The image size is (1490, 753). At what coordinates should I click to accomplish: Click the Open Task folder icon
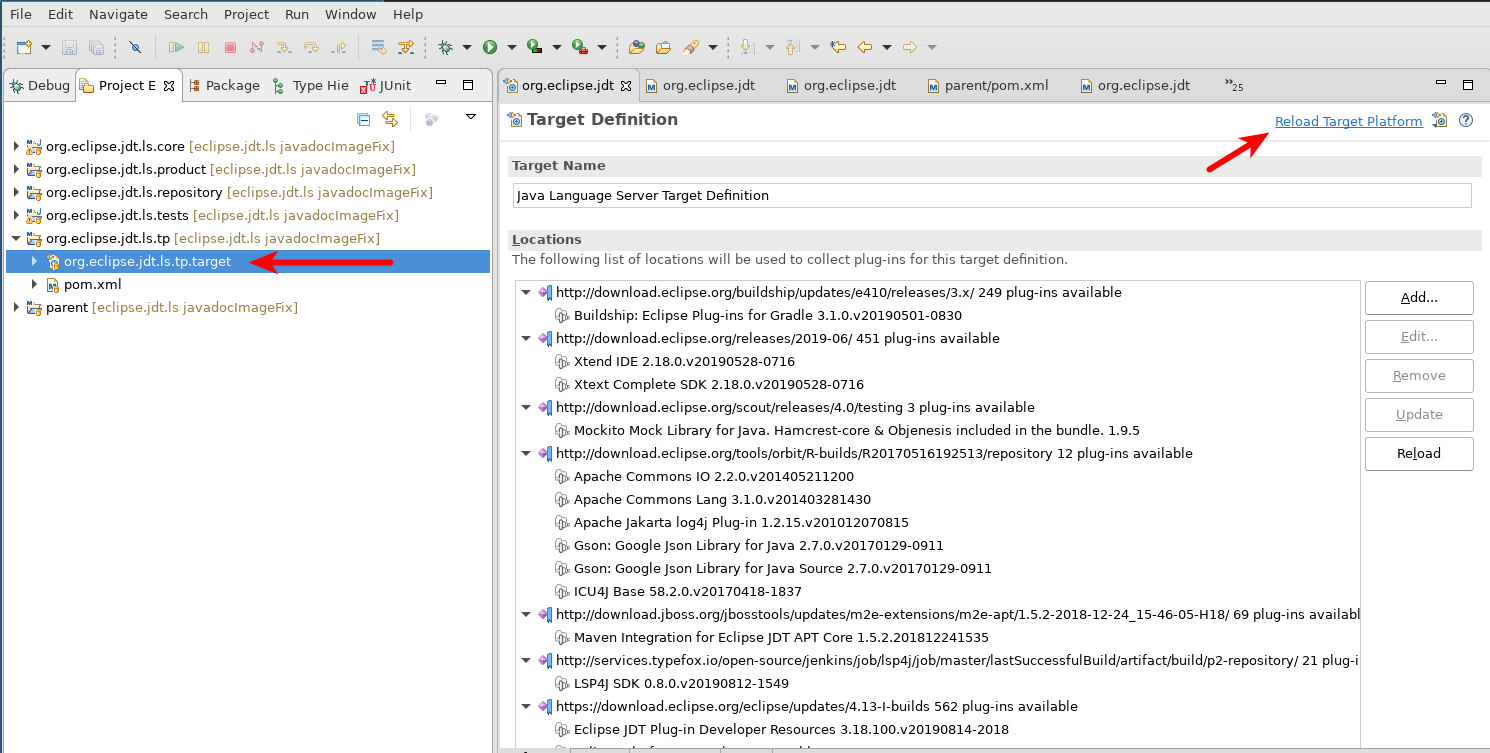click(x=663, y=47)
